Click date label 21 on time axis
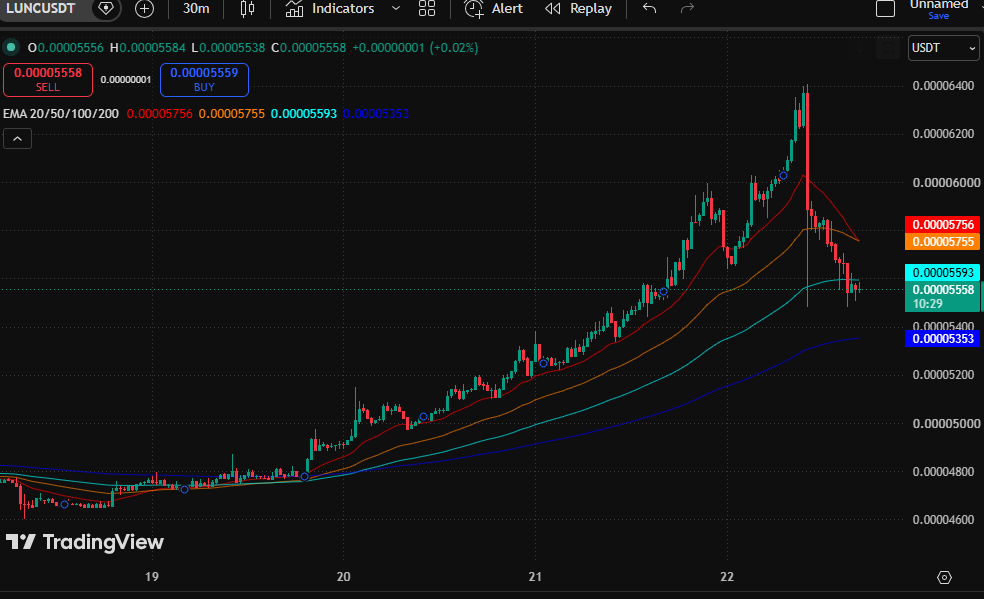Image resolution: width=984 pixels, height=599 pixels. point(535,577)
